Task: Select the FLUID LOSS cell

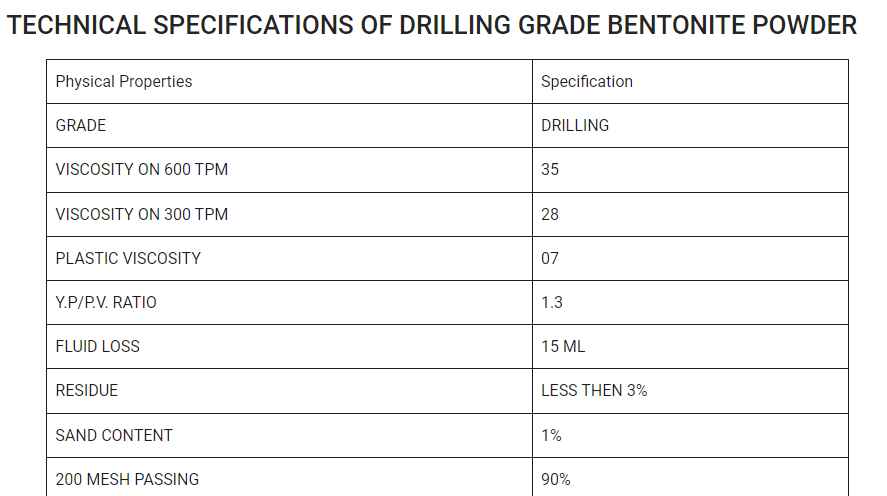Action: pos(290,347)
